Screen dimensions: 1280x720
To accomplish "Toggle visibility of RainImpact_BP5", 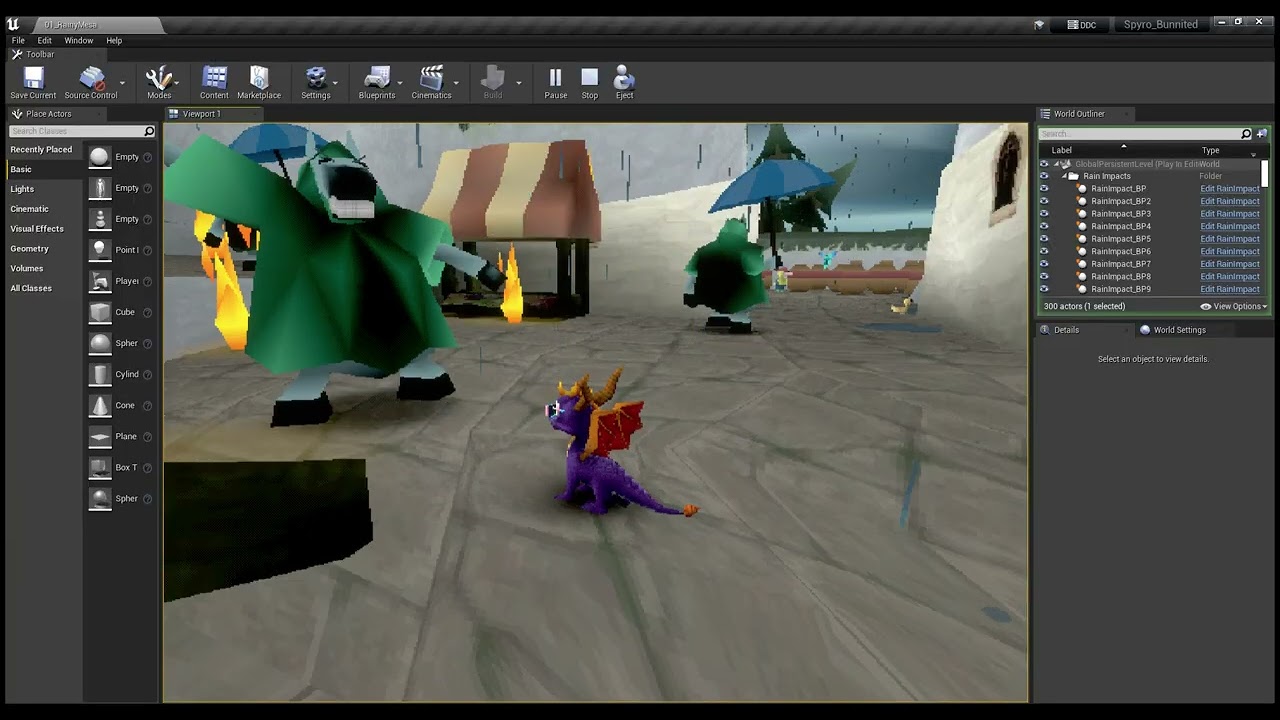I will coord(1044,239).
